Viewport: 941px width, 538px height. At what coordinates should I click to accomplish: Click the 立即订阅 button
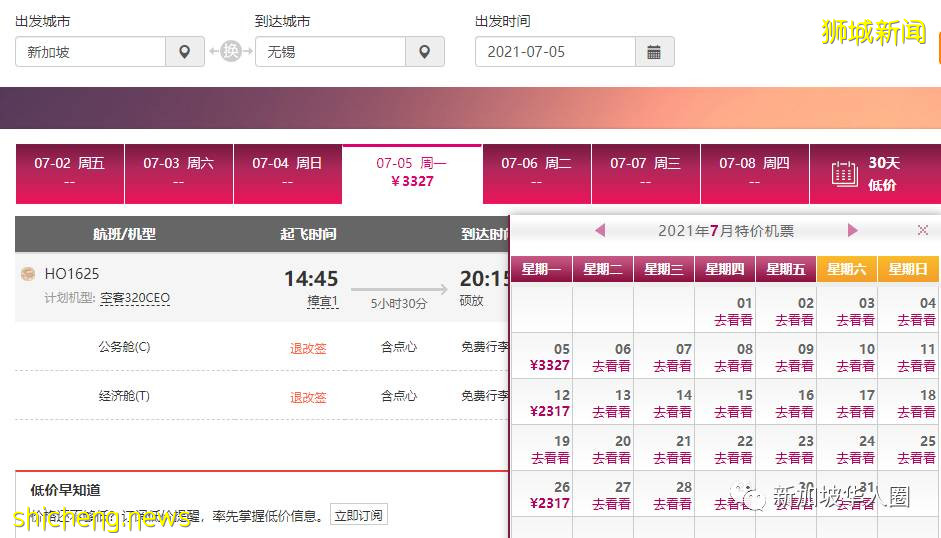pos(358,516)
